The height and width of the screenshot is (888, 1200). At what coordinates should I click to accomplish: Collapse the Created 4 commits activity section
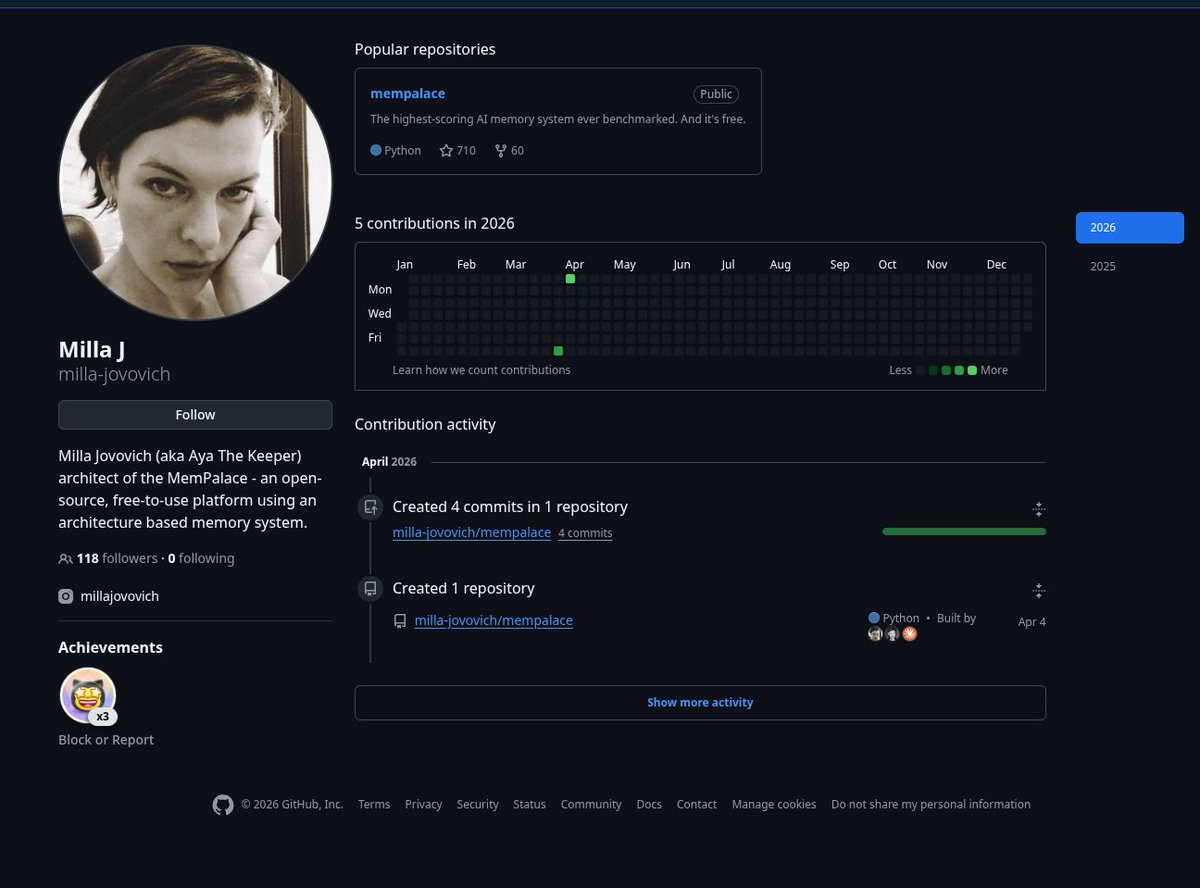[1038, 509]
